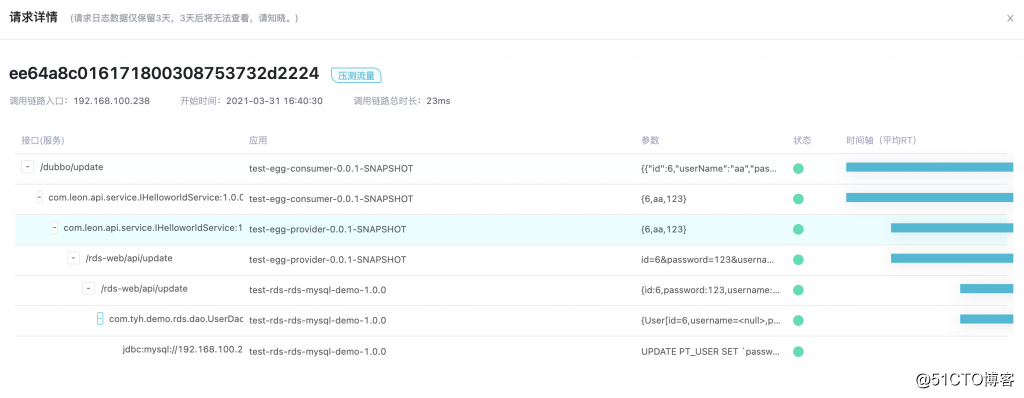Click green status dot of /dubbo/update row
Image resolution: width=1024 pixels, height=398 pixels.
click(x=798, y=169)
